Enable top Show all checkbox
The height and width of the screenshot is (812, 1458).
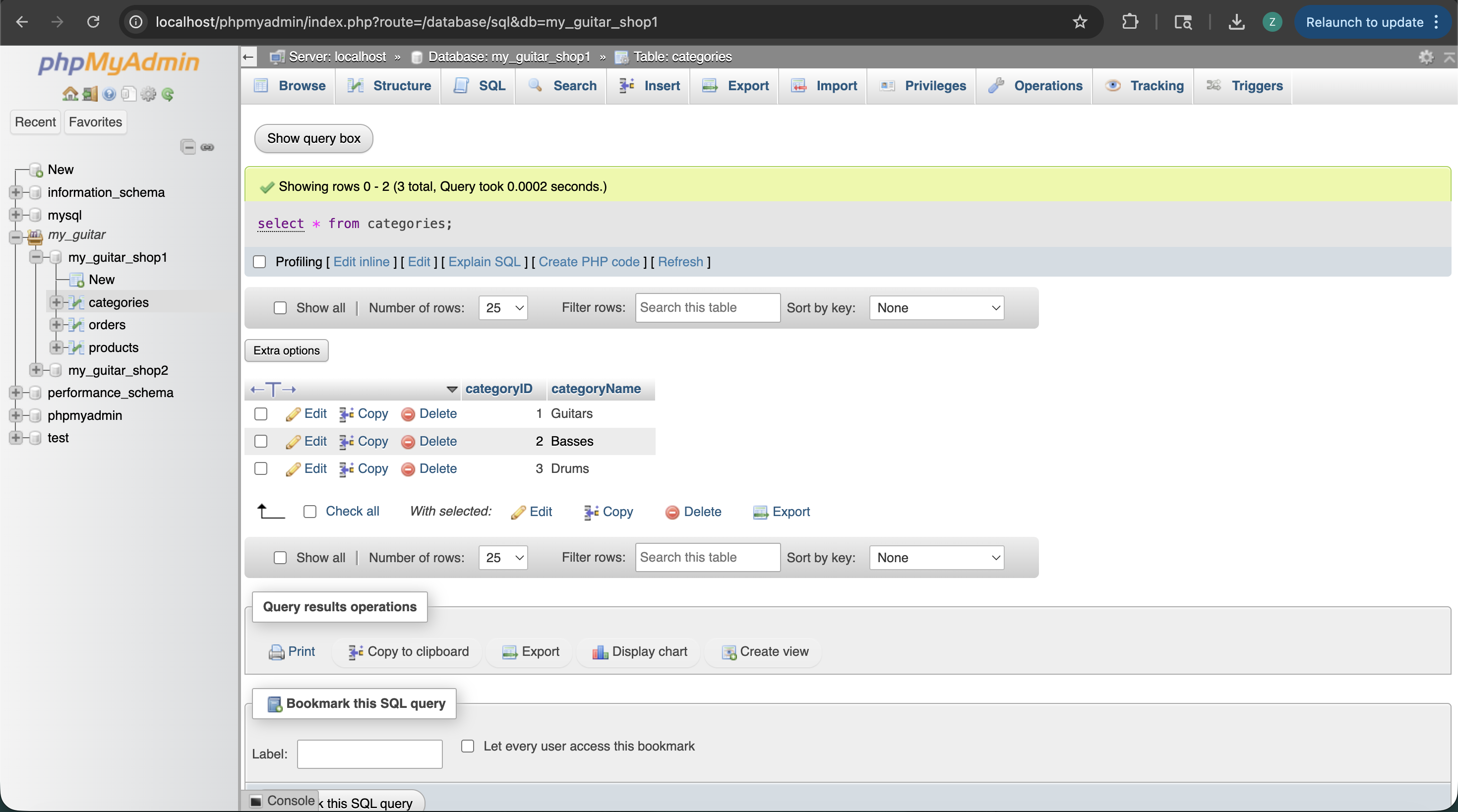point(280,308)
